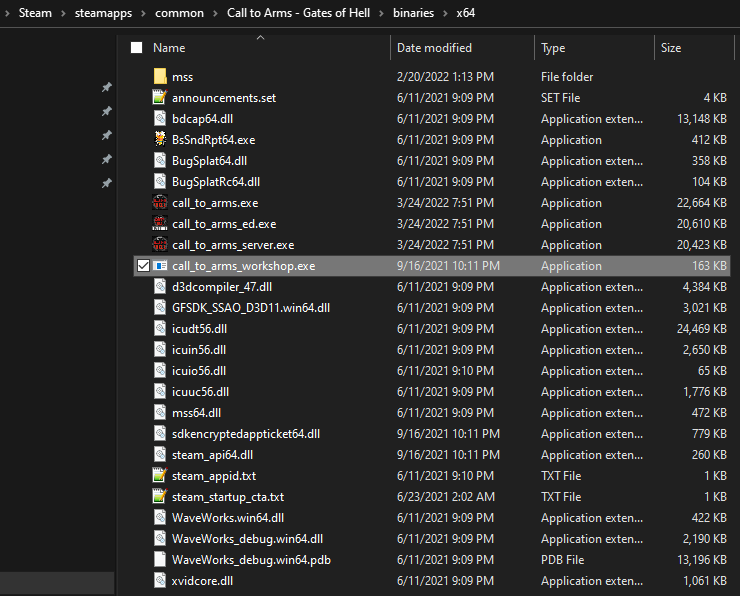Click the BugSplatRc64.dll file icon
Screen dimensions: 740x596
click(x=160, y=181)
